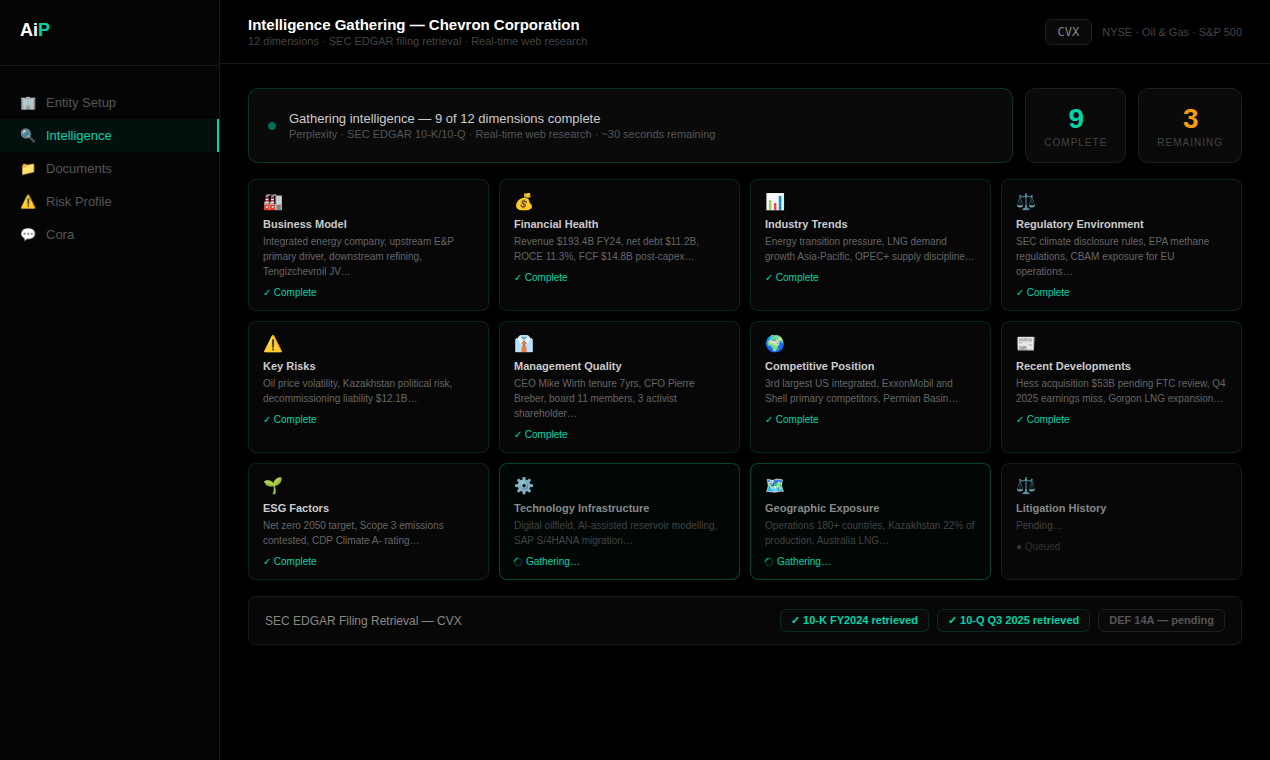Click the Technology Infrastructure gear icon
This screenshot has height=760, width=1270.
[x=524, y=486]
